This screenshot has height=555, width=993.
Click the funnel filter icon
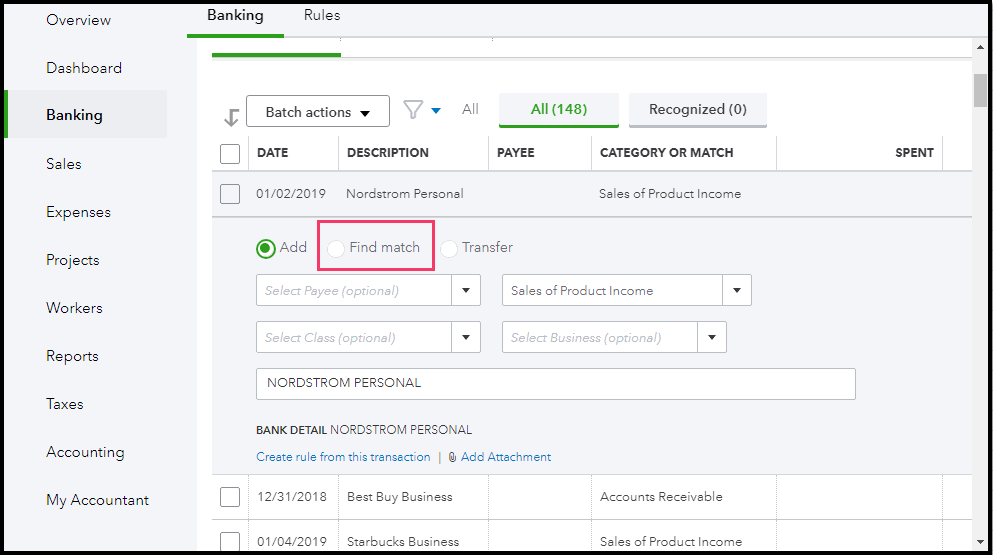click(x=413, y=110)
